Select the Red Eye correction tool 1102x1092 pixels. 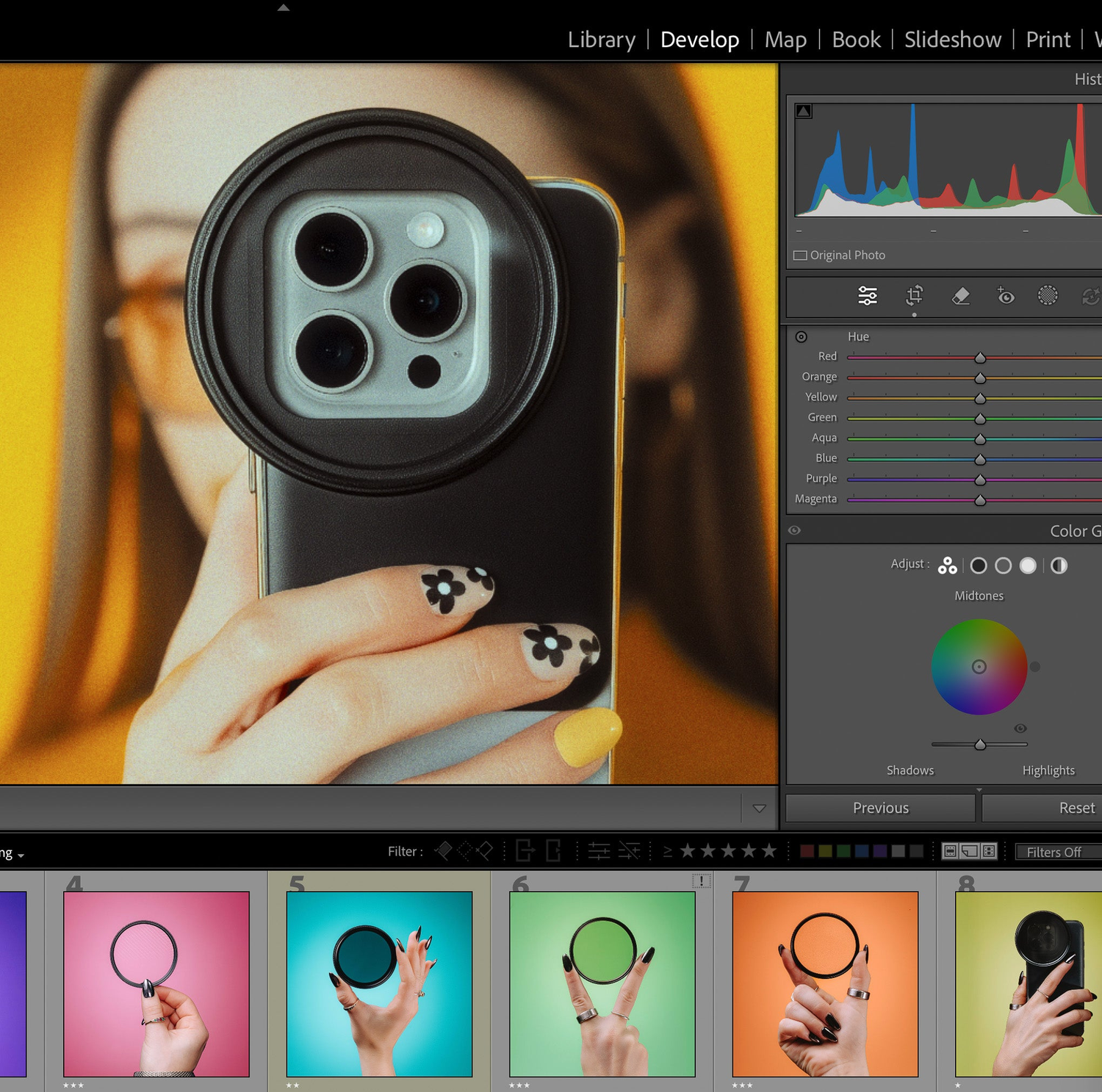click(x=1005, y=295)
